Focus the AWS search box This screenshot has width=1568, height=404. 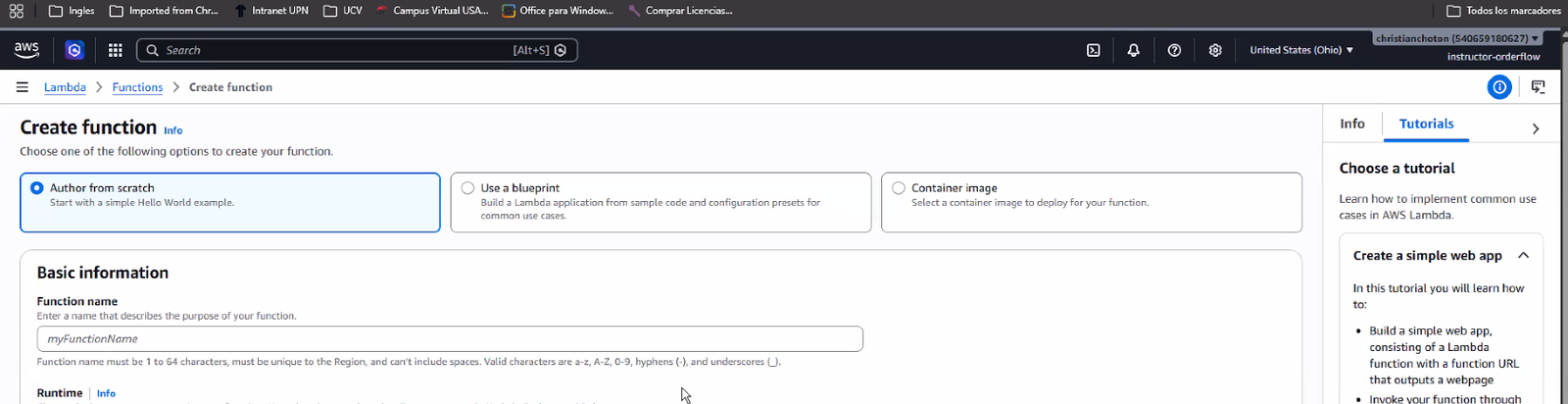[x=357, y=50]
